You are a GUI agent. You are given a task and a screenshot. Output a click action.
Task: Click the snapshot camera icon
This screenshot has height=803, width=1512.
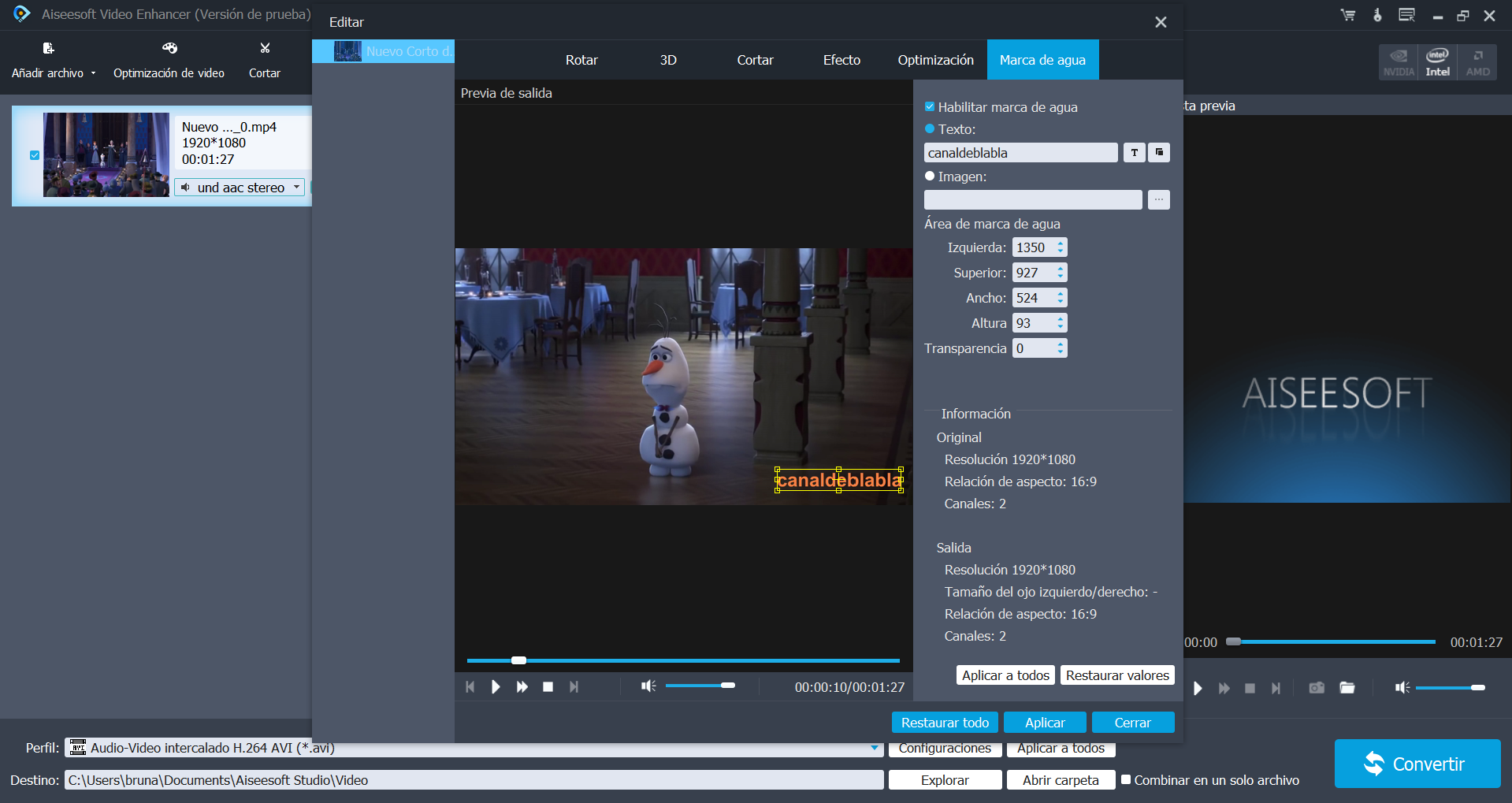[1317, 688]
